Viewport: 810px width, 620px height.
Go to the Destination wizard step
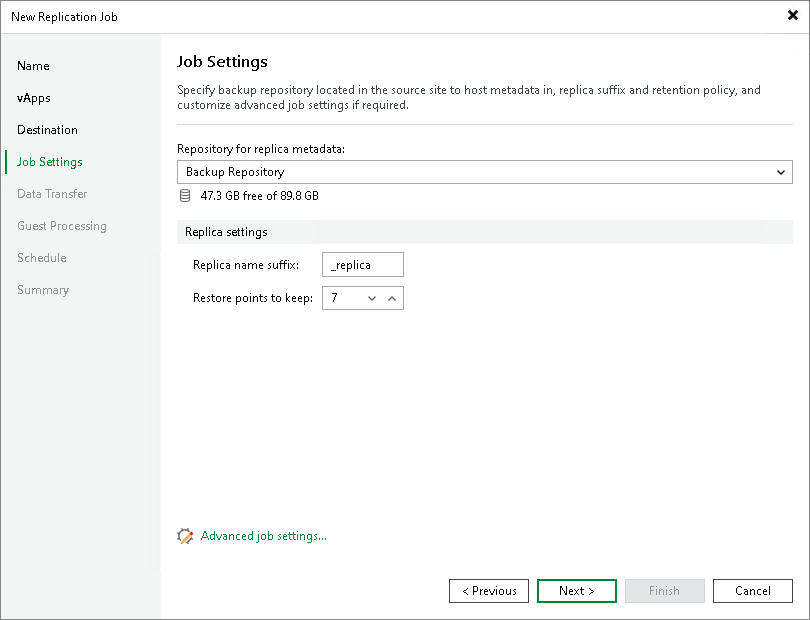(x=47, y=130)
